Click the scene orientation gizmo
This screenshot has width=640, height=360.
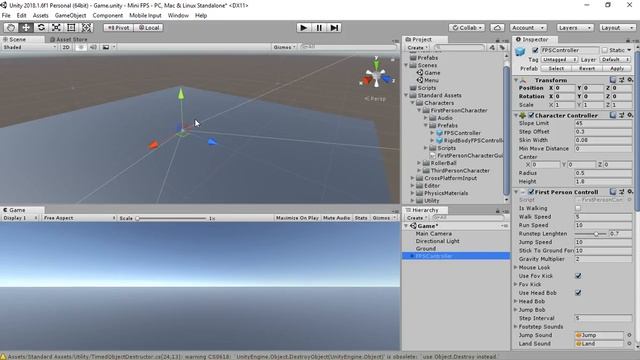376,76
